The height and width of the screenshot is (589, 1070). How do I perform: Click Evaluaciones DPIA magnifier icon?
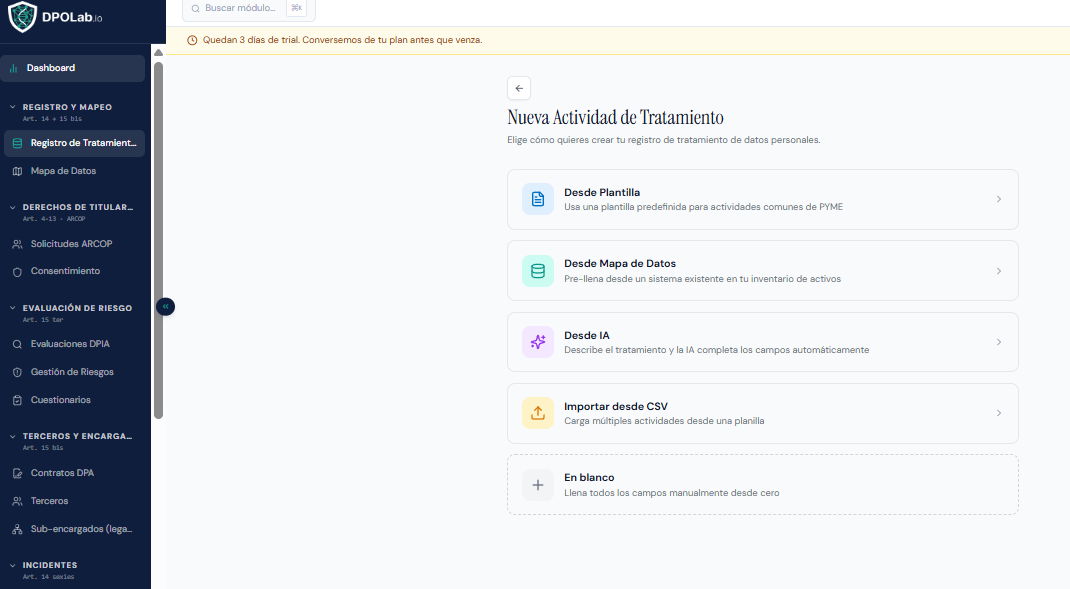point(17,344)
